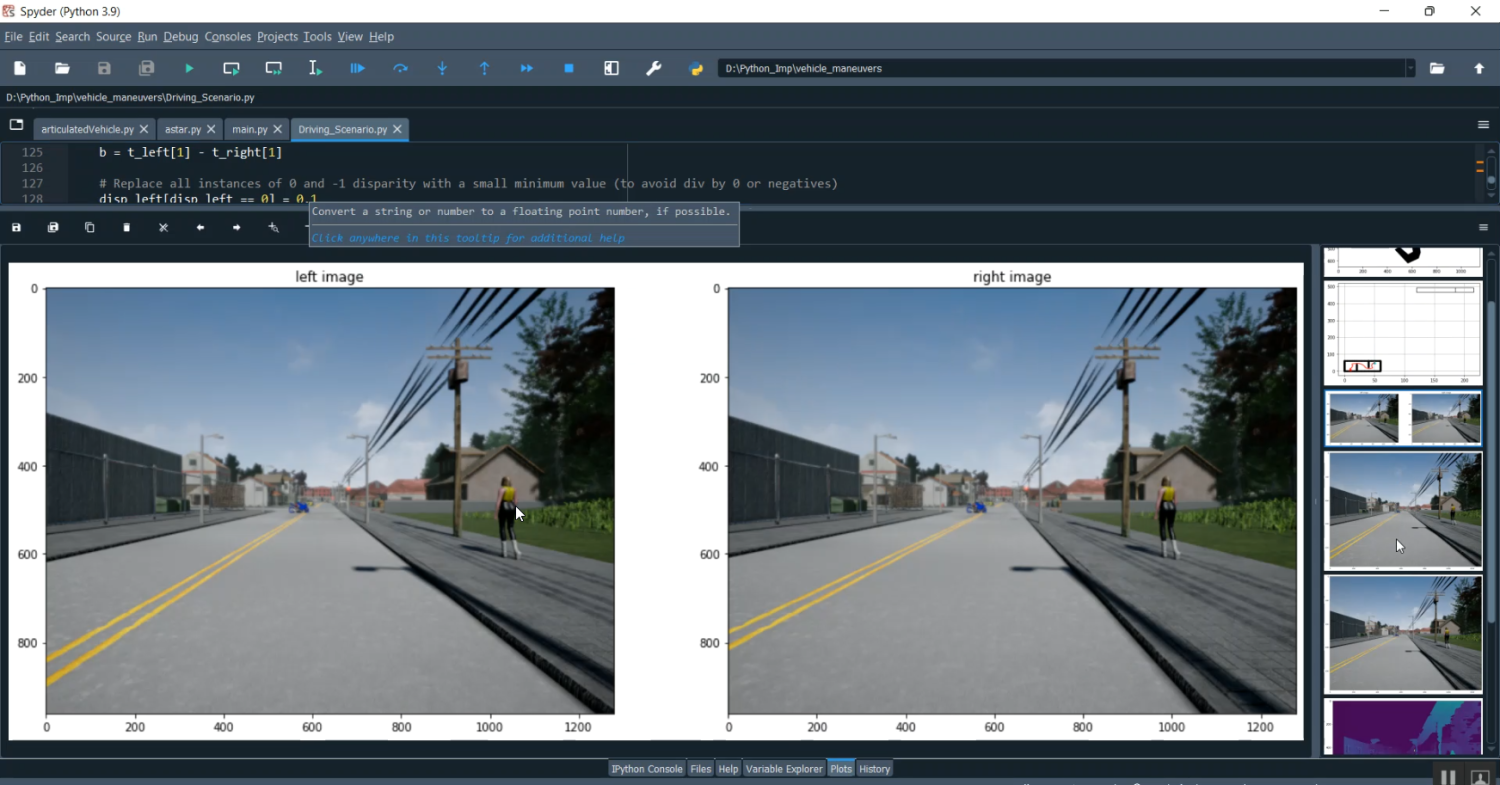Start debugging with the Debug file icon
1500x785 pixels.
point(357,68)
